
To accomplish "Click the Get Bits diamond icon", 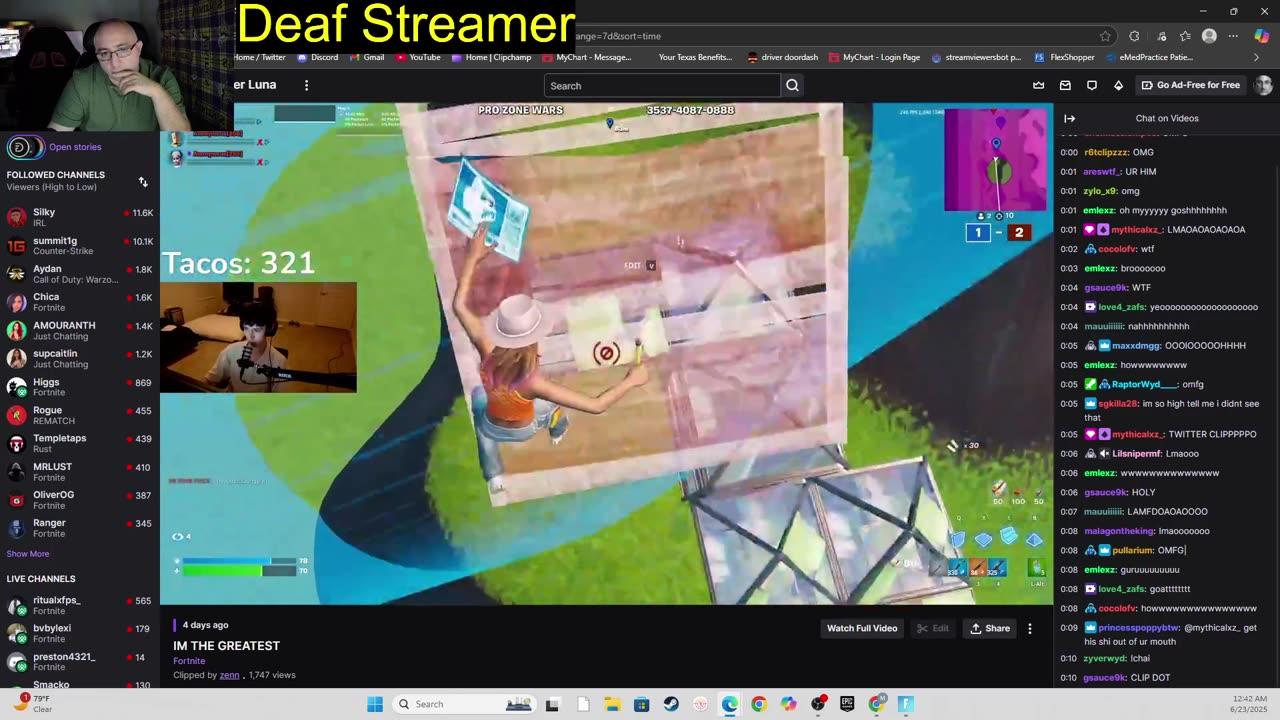I will coord(1118,85).
